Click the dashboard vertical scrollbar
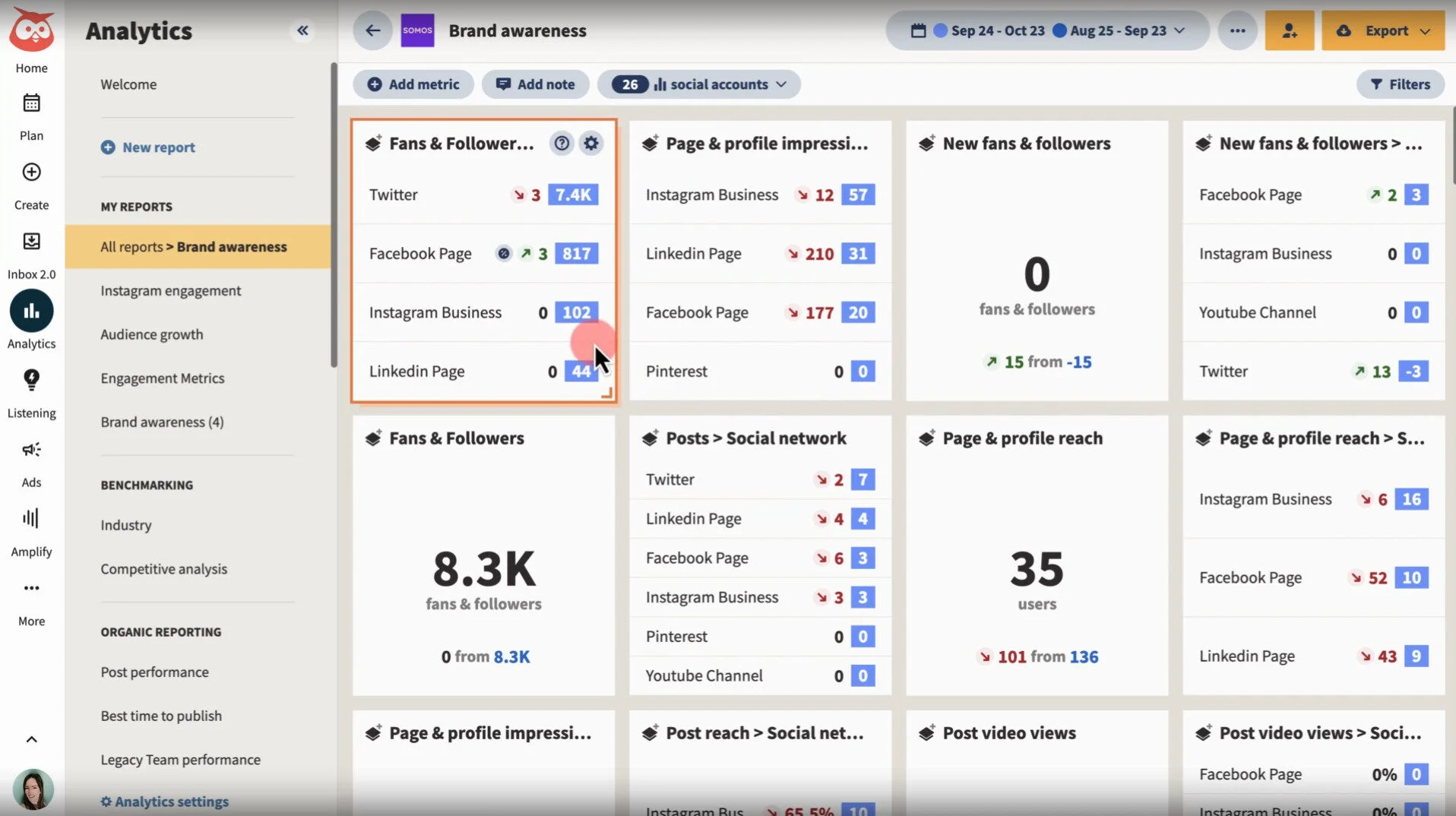 [x=1453, y=144]
